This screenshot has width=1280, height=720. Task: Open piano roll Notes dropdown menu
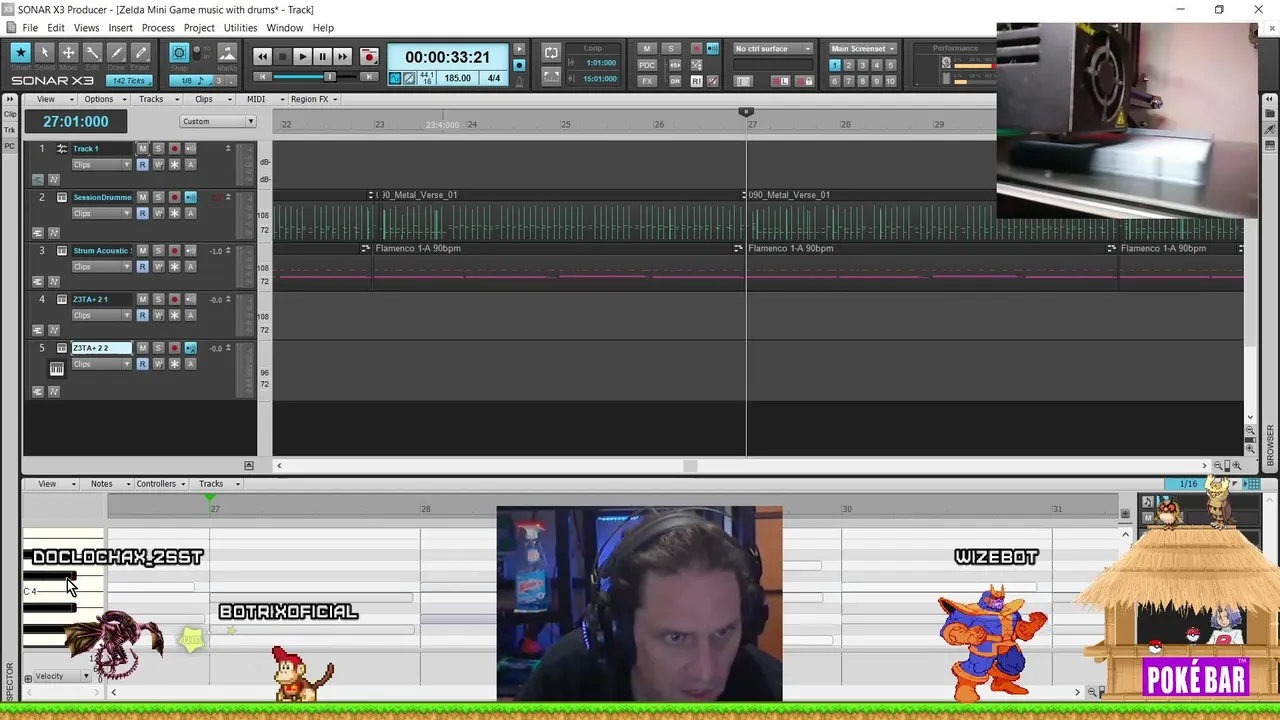click(x=107, y=484)
